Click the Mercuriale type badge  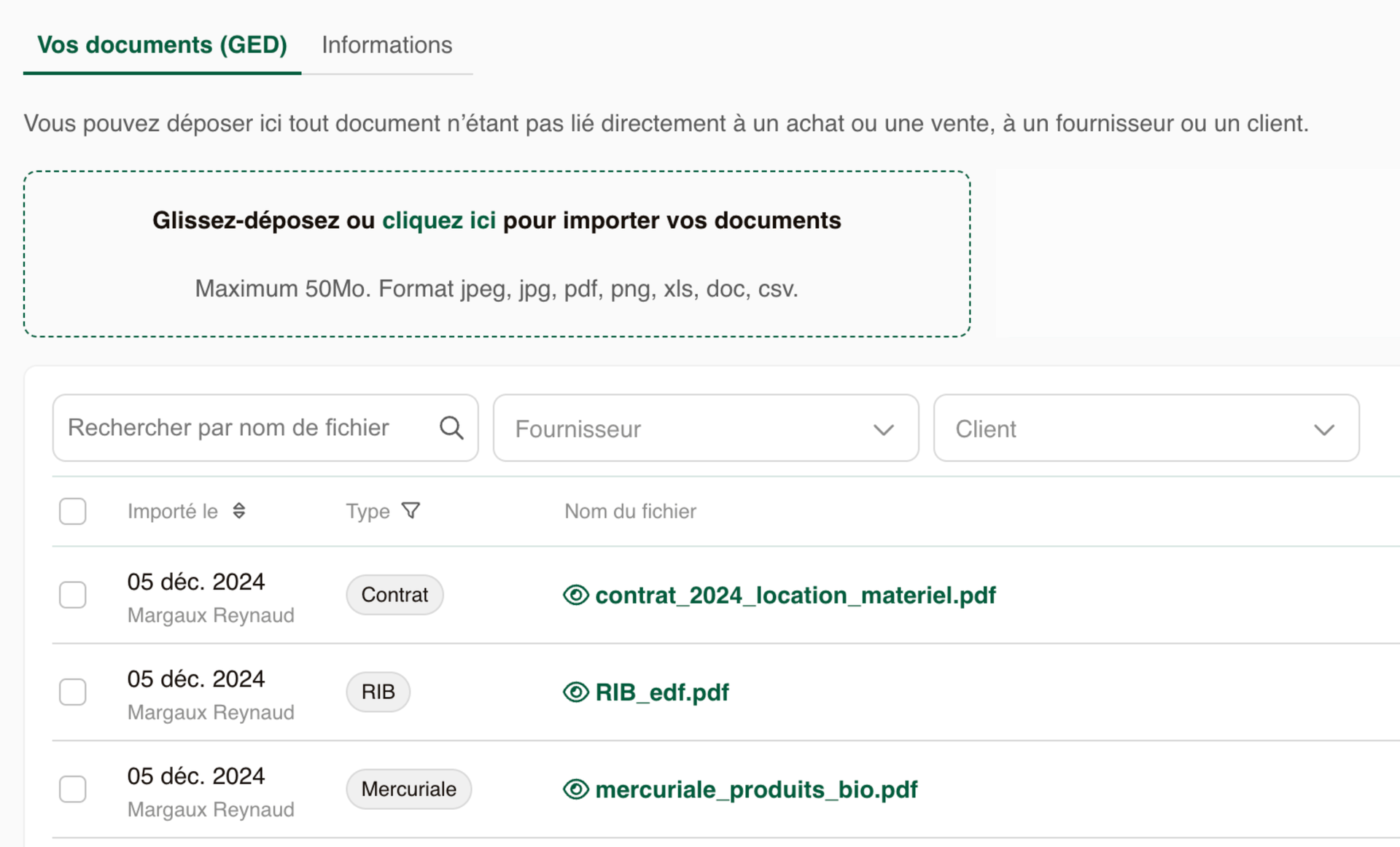click(408, 789)
